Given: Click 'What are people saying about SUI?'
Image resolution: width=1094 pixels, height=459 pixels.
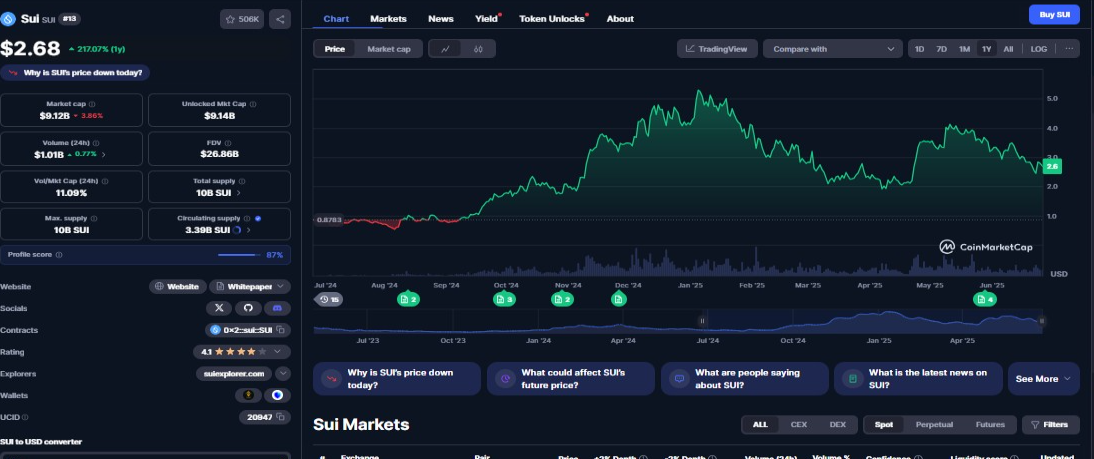Looking at the screenshot, I should tap(744, 379).
